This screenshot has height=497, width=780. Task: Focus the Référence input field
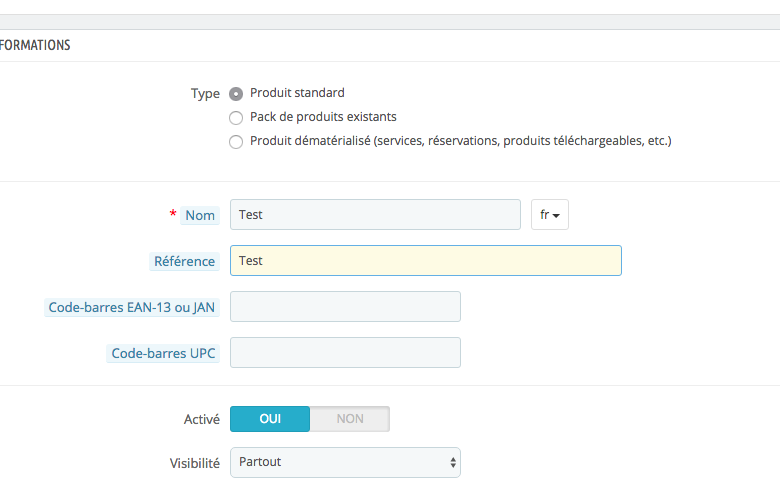(x=425, y=261)
